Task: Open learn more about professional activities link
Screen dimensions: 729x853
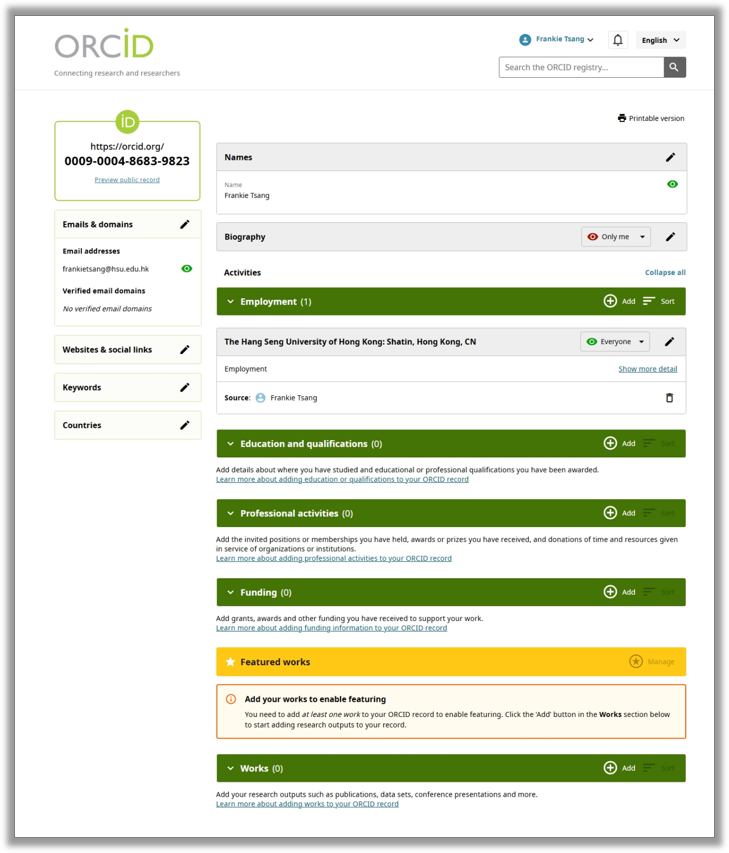Action: [x=333, y=558]
